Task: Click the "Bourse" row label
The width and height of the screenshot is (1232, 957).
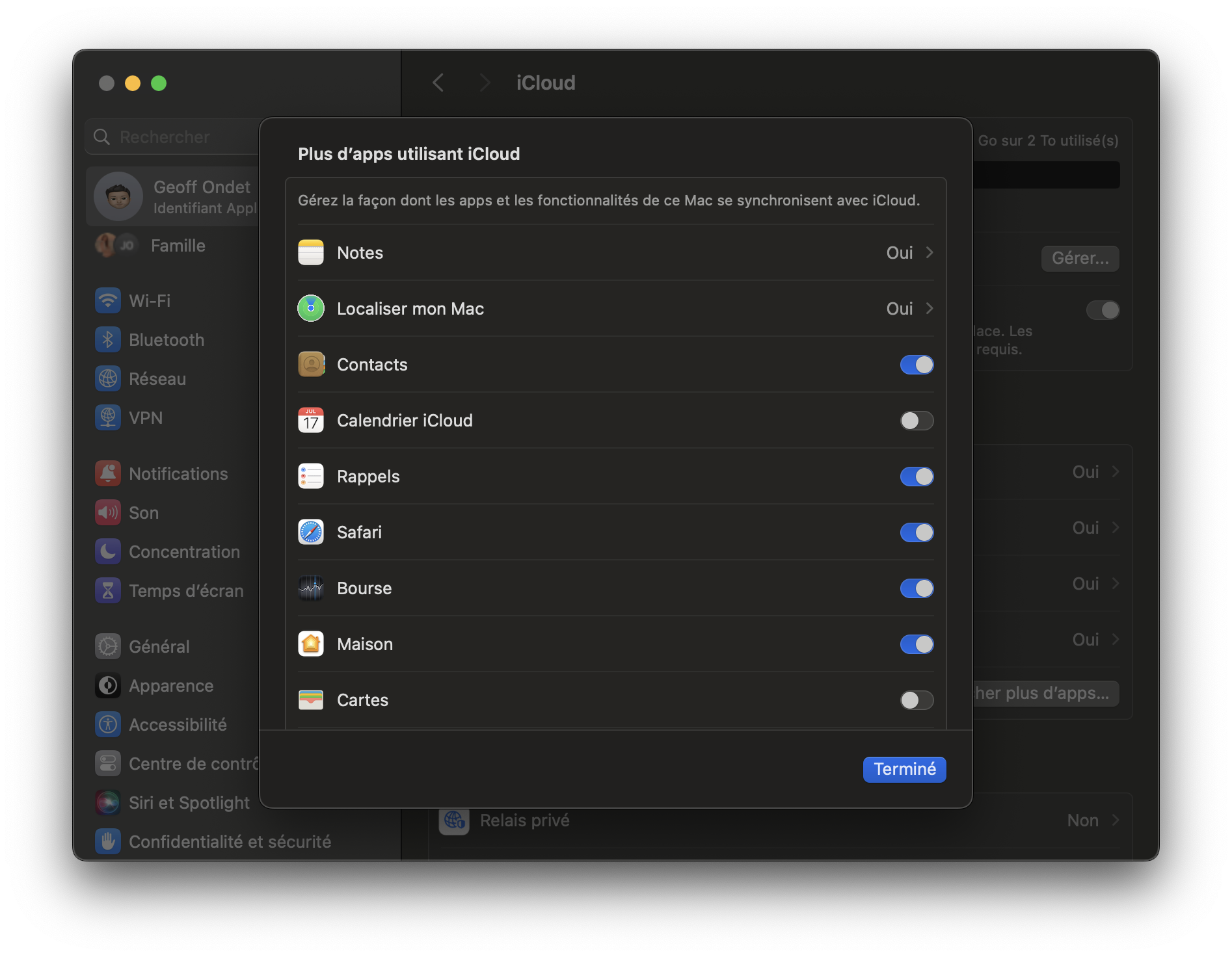Action: coord(364,588)
